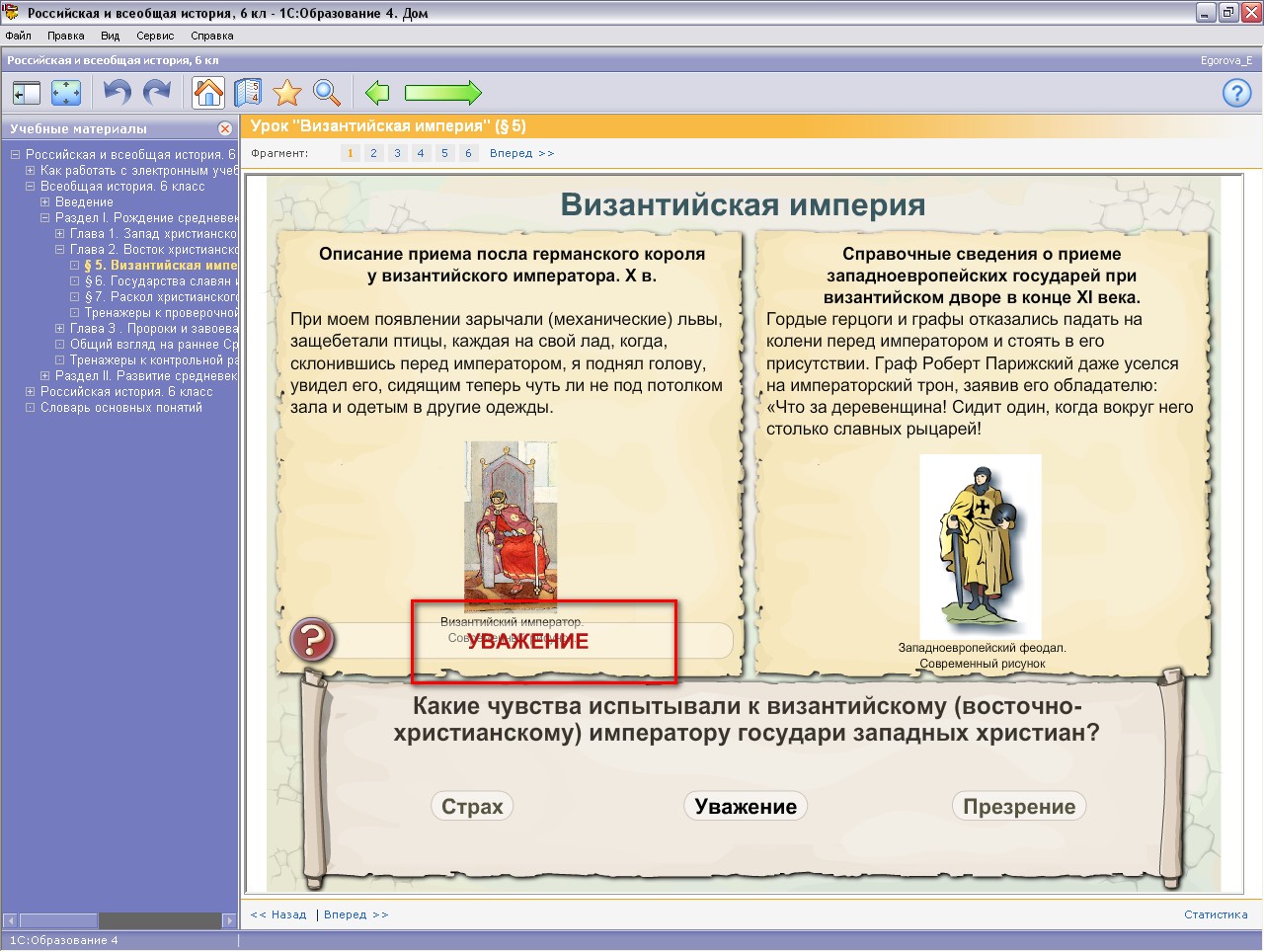The width and height of the screenshot is (1264, 952).
Task: Go to fragment 5
Action: (x=444, y=153)
